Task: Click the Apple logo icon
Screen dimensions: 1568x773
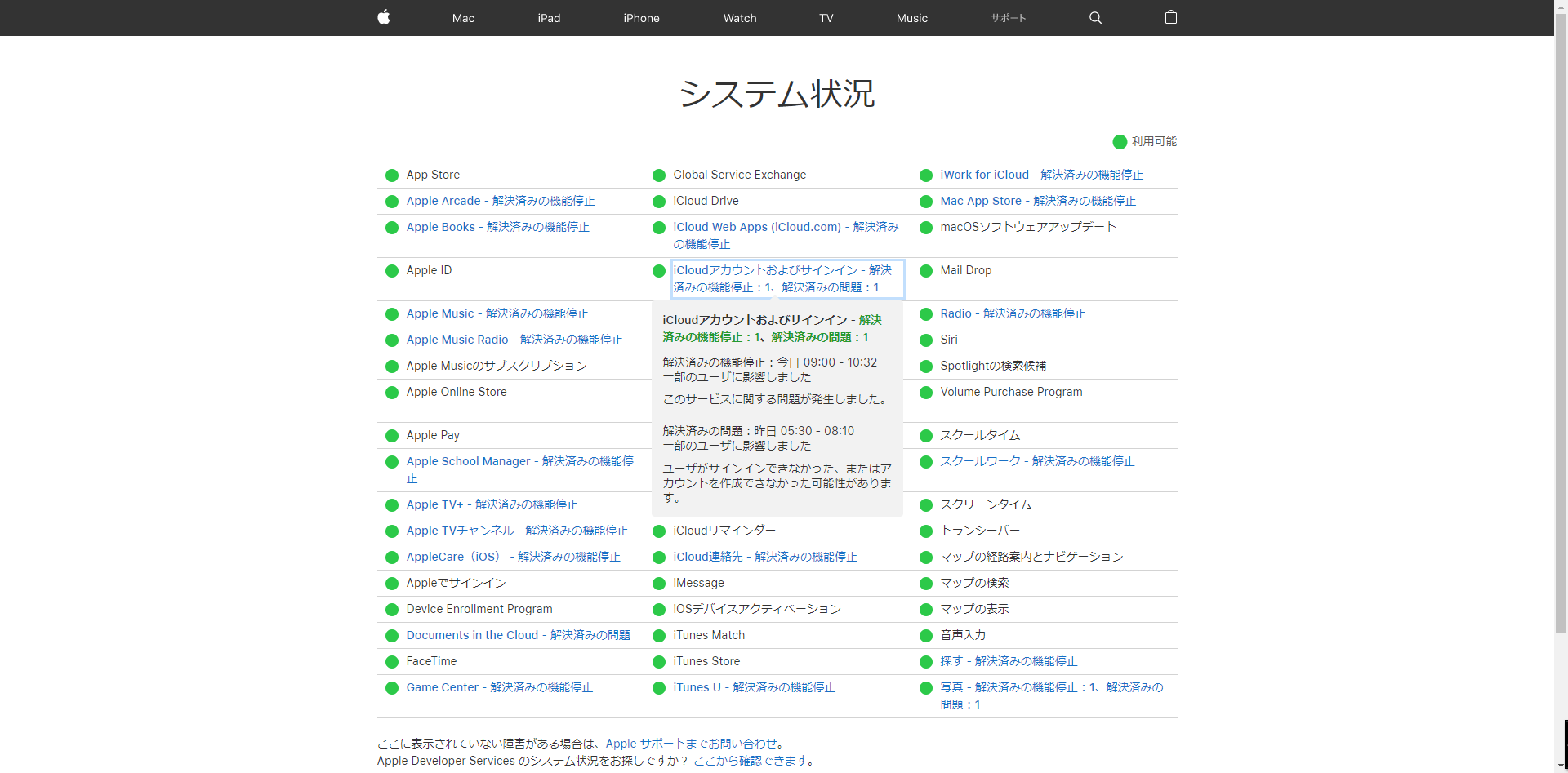Action: tap(384, 17)
